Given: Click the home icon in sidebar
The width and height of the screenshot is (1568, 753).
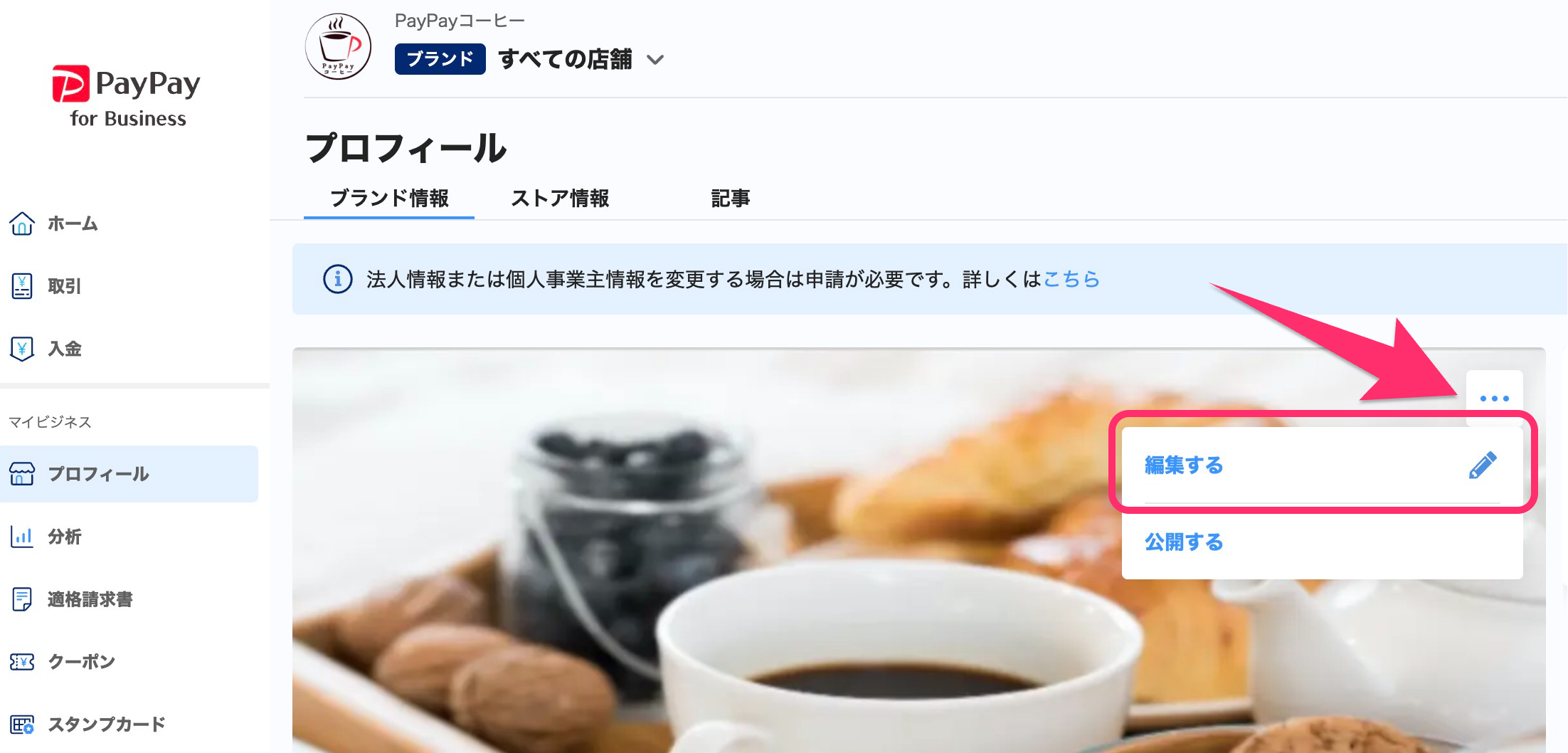Looking at the screenshot, I should [22, 223].
